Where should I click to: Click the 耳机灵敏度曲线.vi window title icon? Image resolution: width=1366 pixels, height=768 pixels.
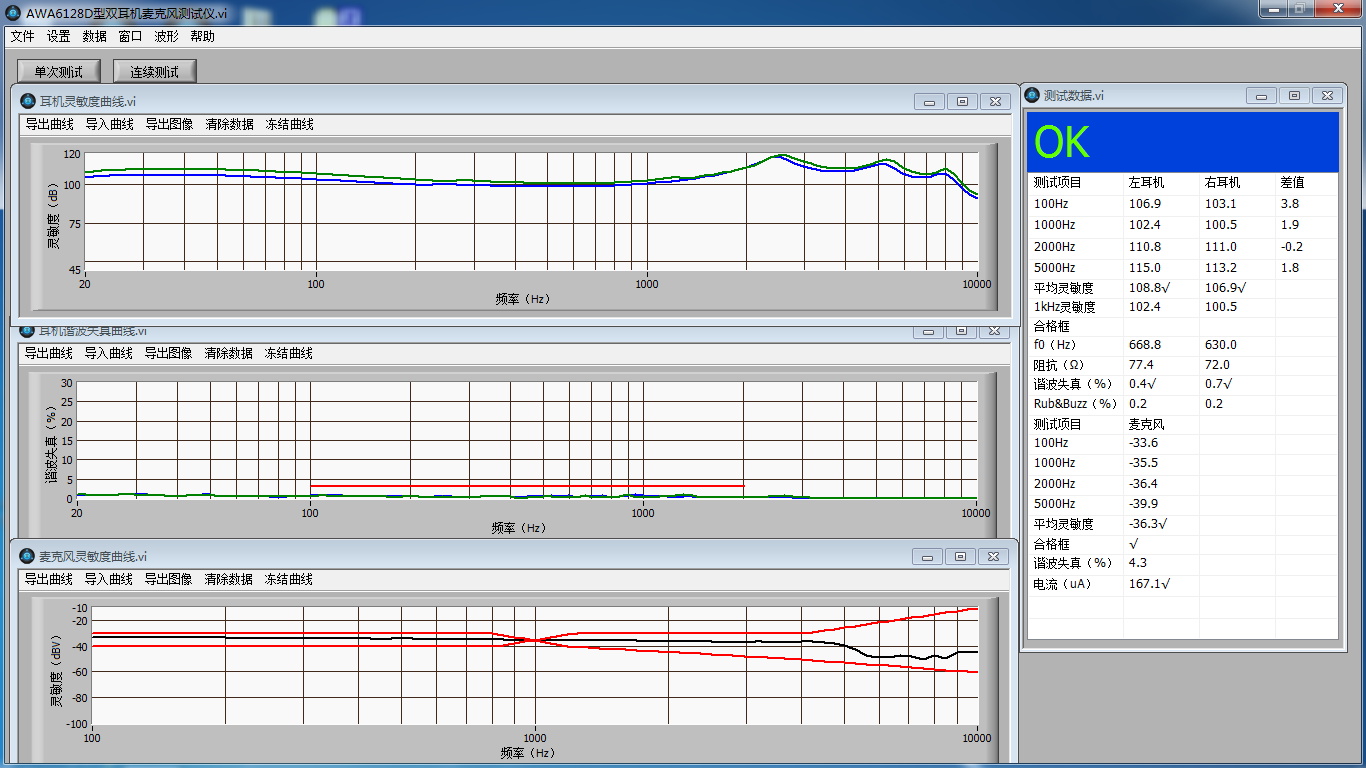coord(28,101)
